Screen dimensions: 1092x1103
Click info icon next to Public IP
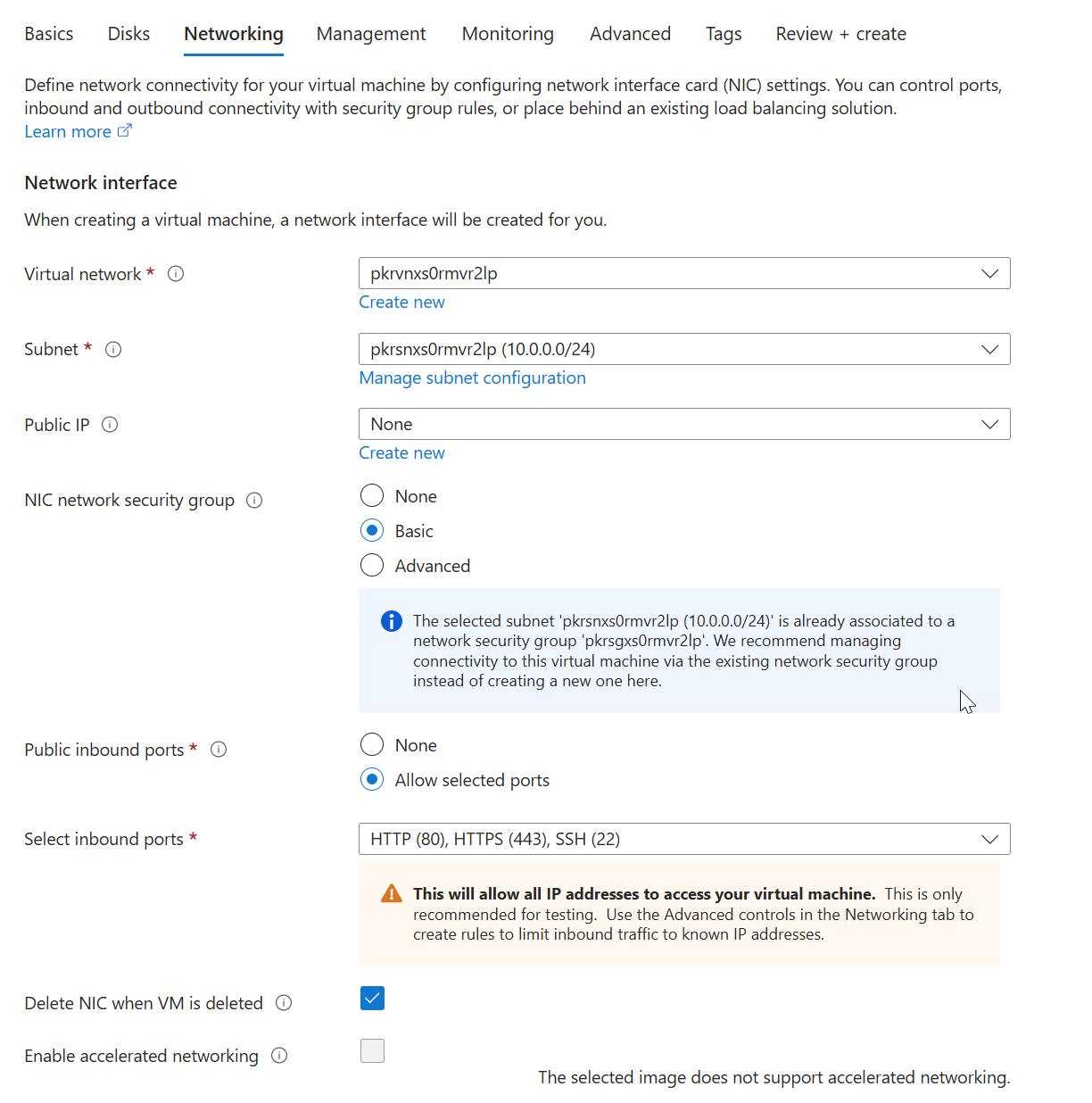[110, 425]
